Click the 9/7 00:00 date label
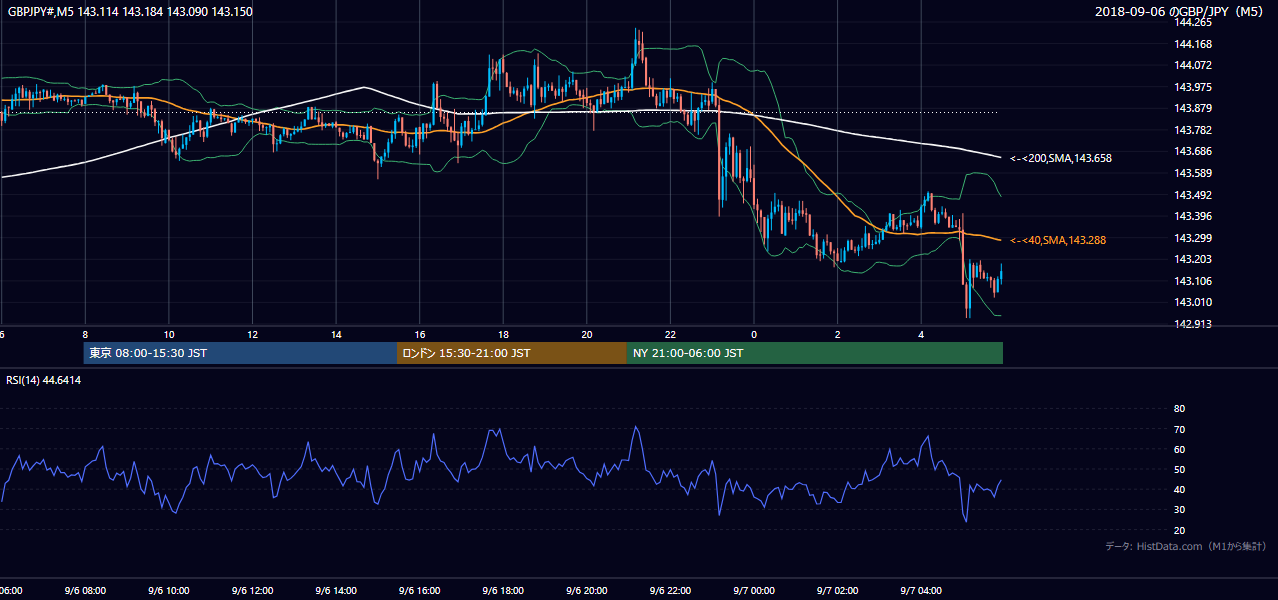 pos(754,590)
